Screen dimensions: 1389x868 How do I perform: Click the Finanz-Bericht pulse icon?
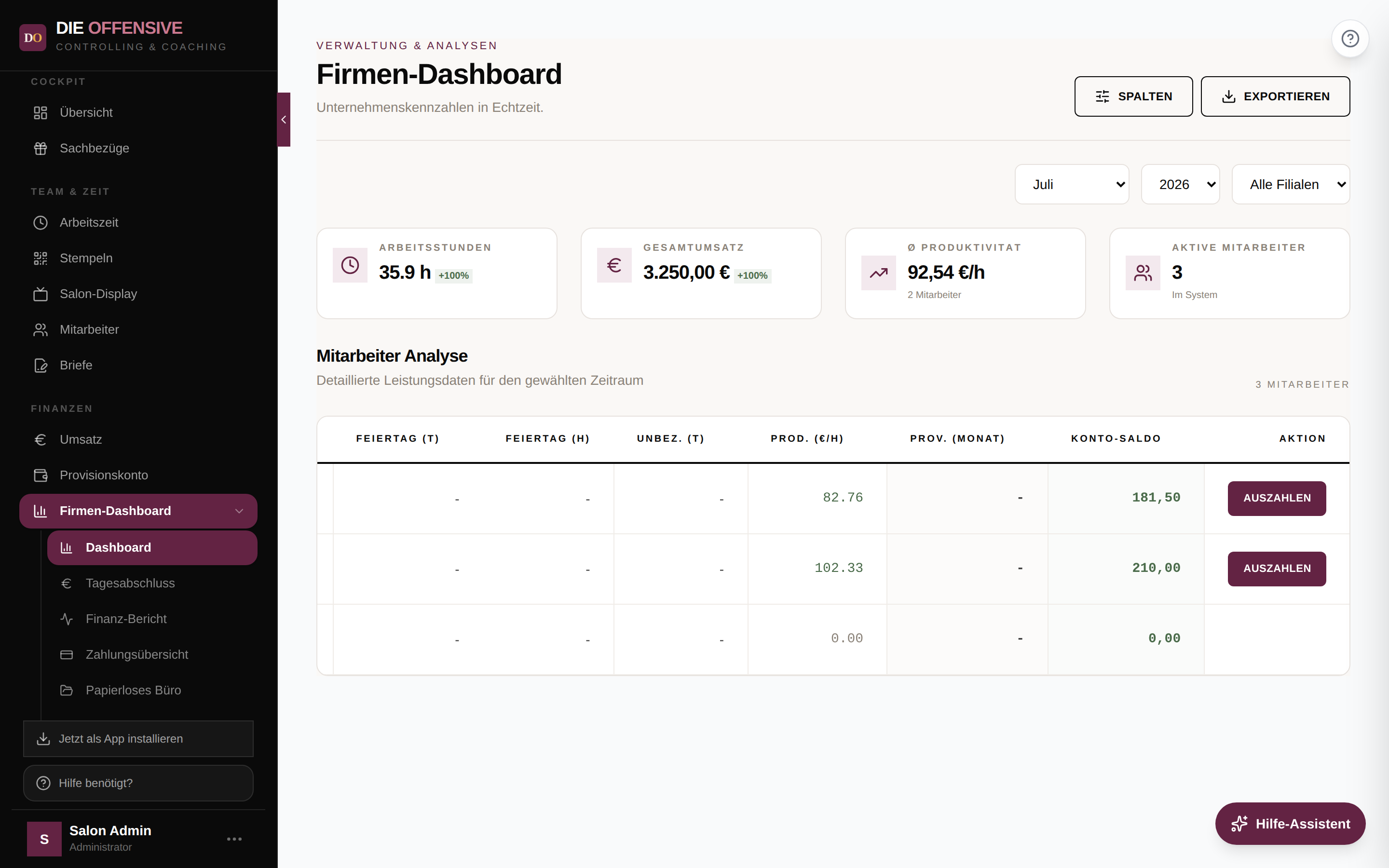(67, 619)
